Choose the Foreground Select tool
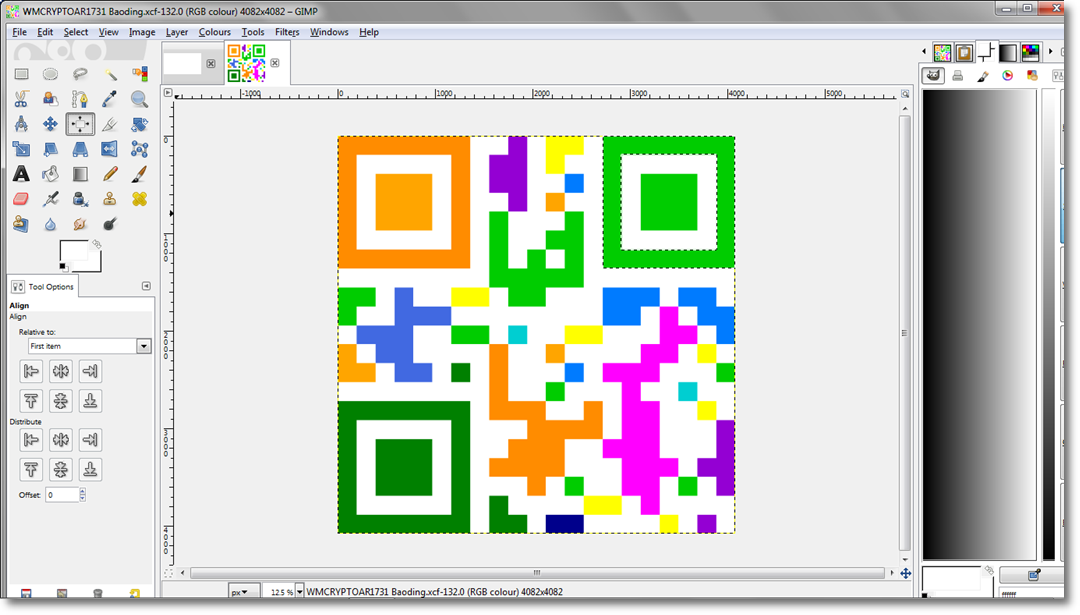This screenshot has height=615, width=1080. pos(50,99)
